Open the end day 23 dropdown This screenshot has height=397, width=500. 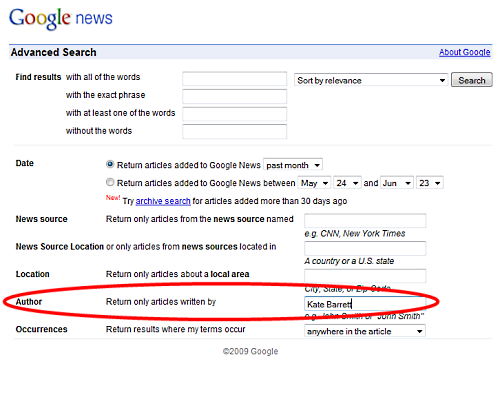tap(430, 183)
